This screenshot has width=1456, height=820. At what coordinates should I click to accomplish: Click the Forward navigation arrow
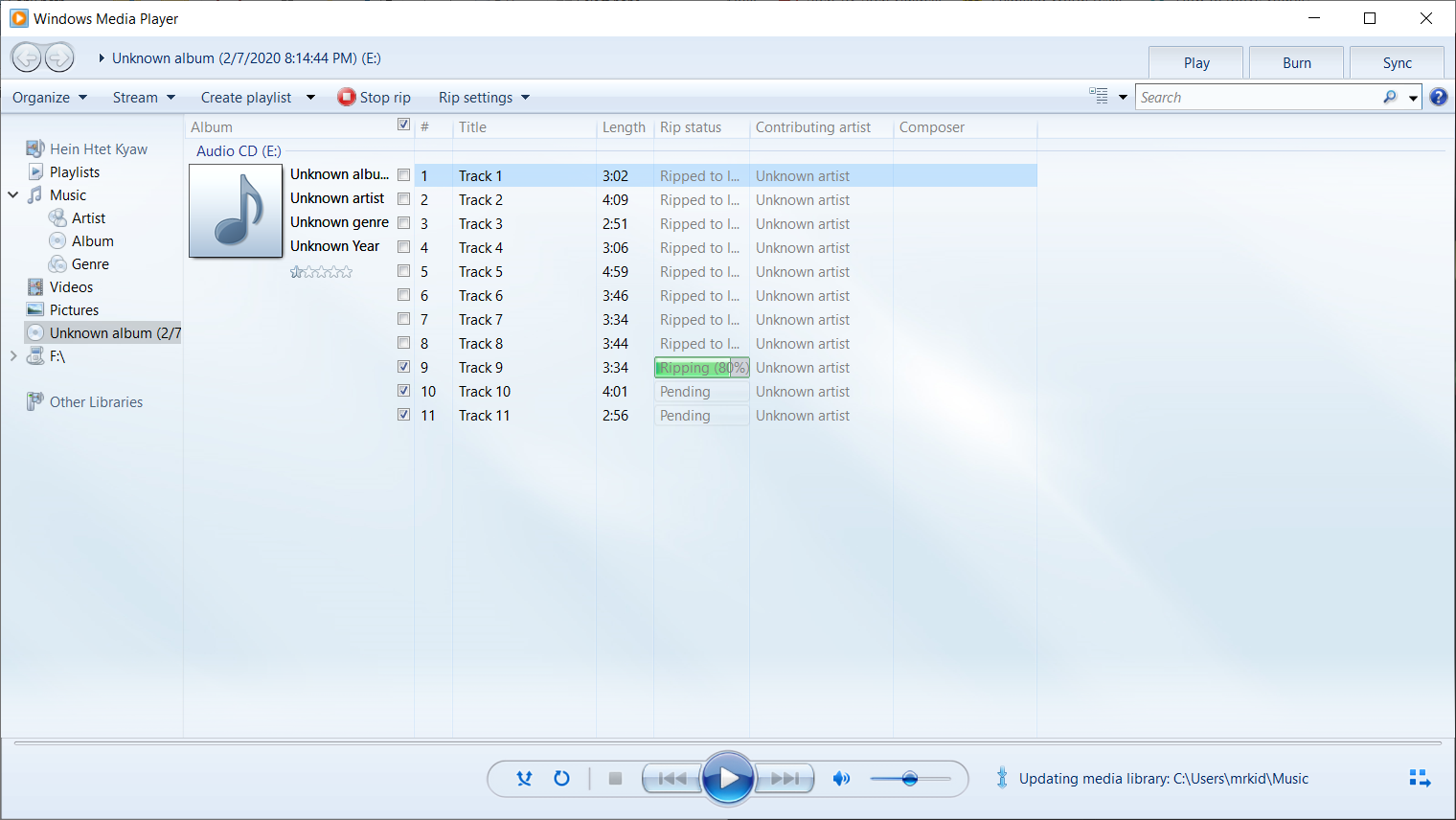pos(59,57)
